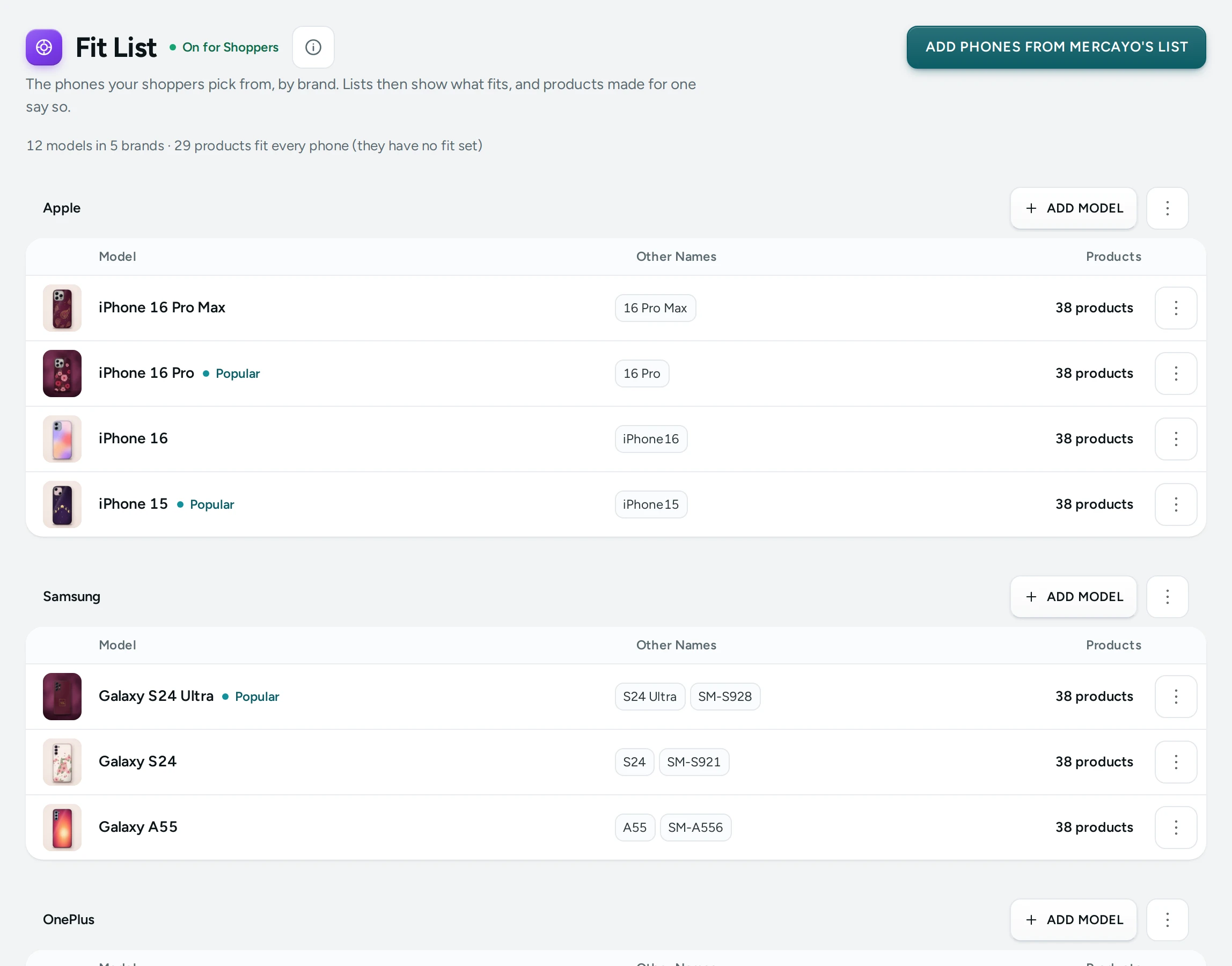Click the 'SM-S928' name chip

tap(725, 697)
